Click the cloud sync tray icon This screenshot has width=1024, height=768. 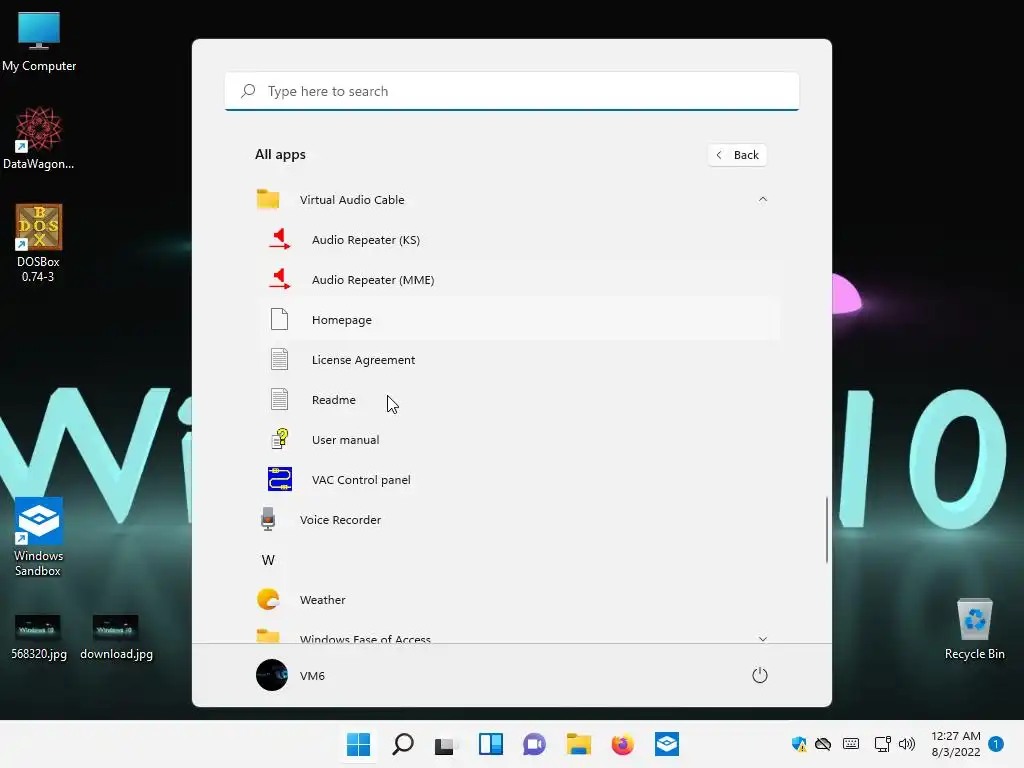pos(824,744)
